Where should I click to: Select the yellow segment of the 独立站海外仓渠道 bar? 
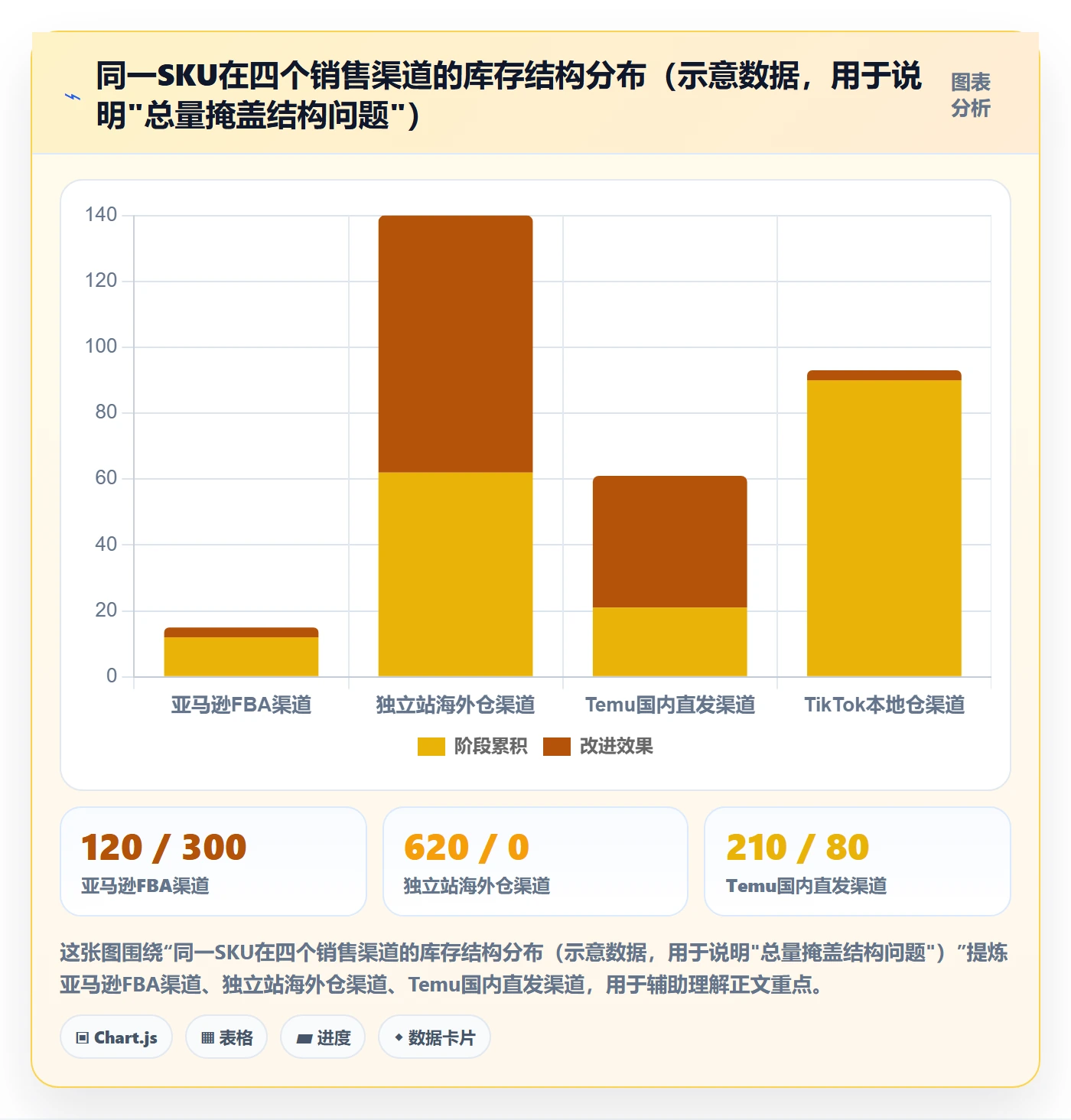455,575
